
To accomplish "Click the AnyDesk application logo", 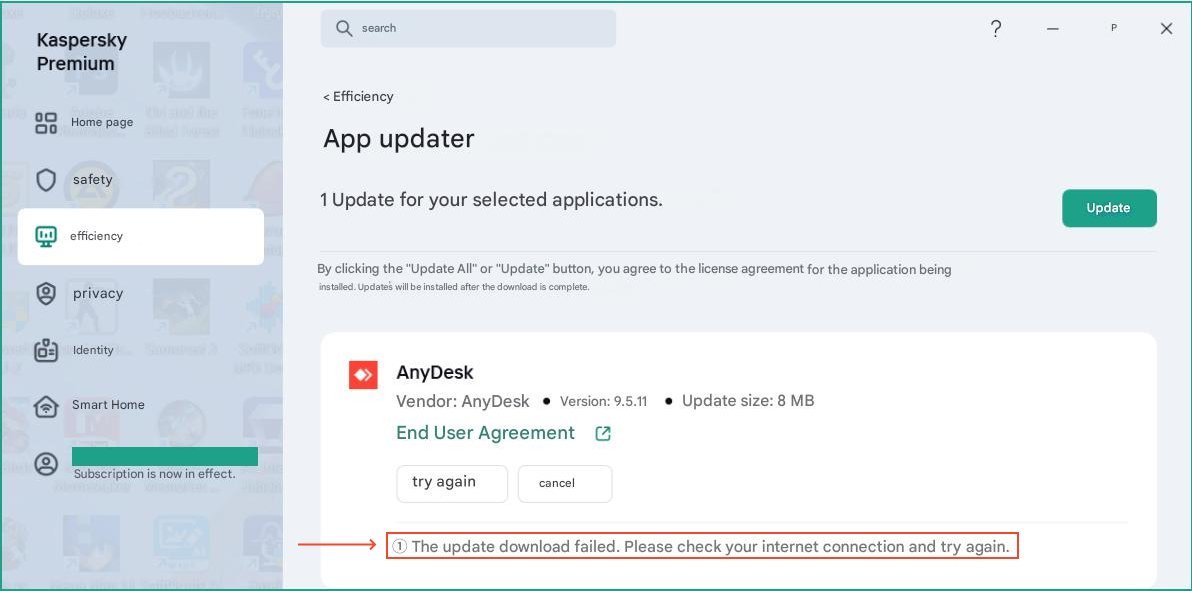I will (x=363, y=375).
